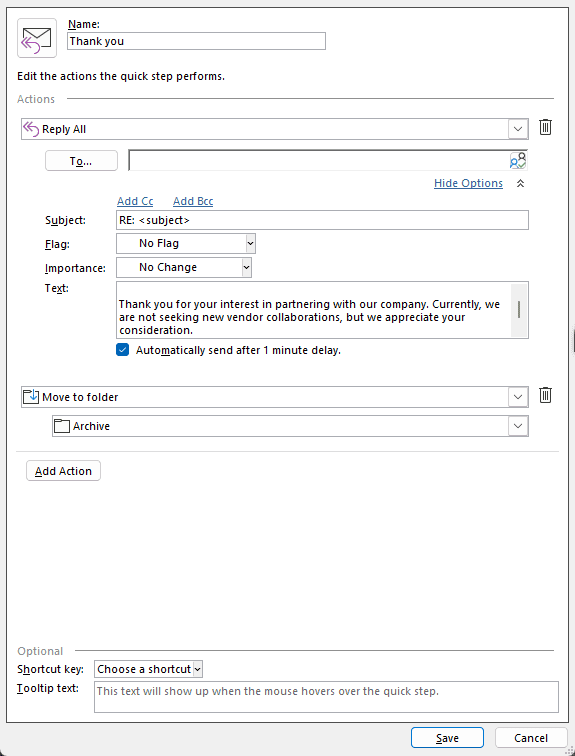Image resolution: width=575 pixels, height=756 pixels.
Task: Click the Reply All arrow icon
Action: [31, 129]
